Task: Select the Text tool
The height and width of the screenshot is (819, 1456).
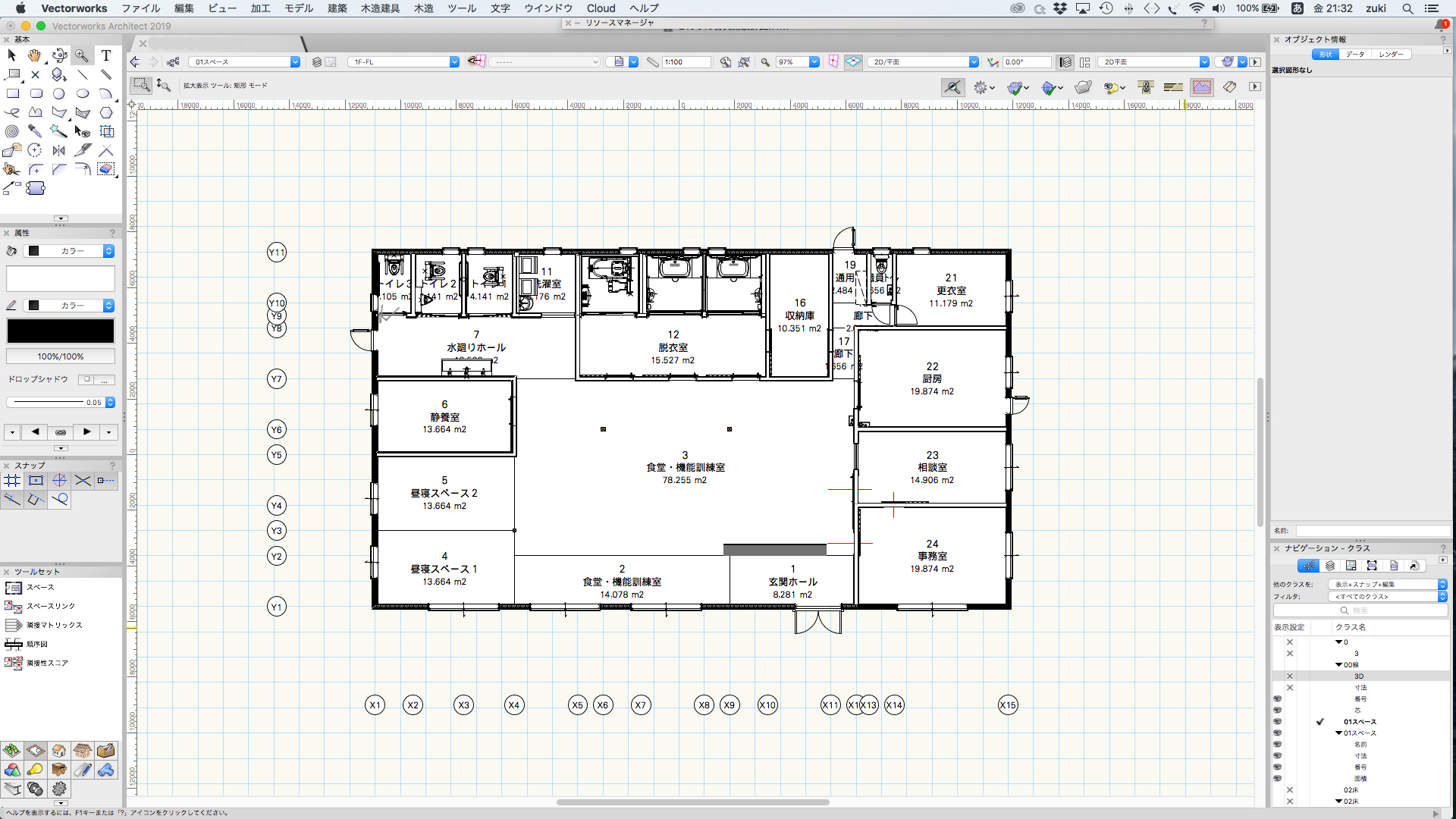Action: pyautogui.click(x=106, y=55)
